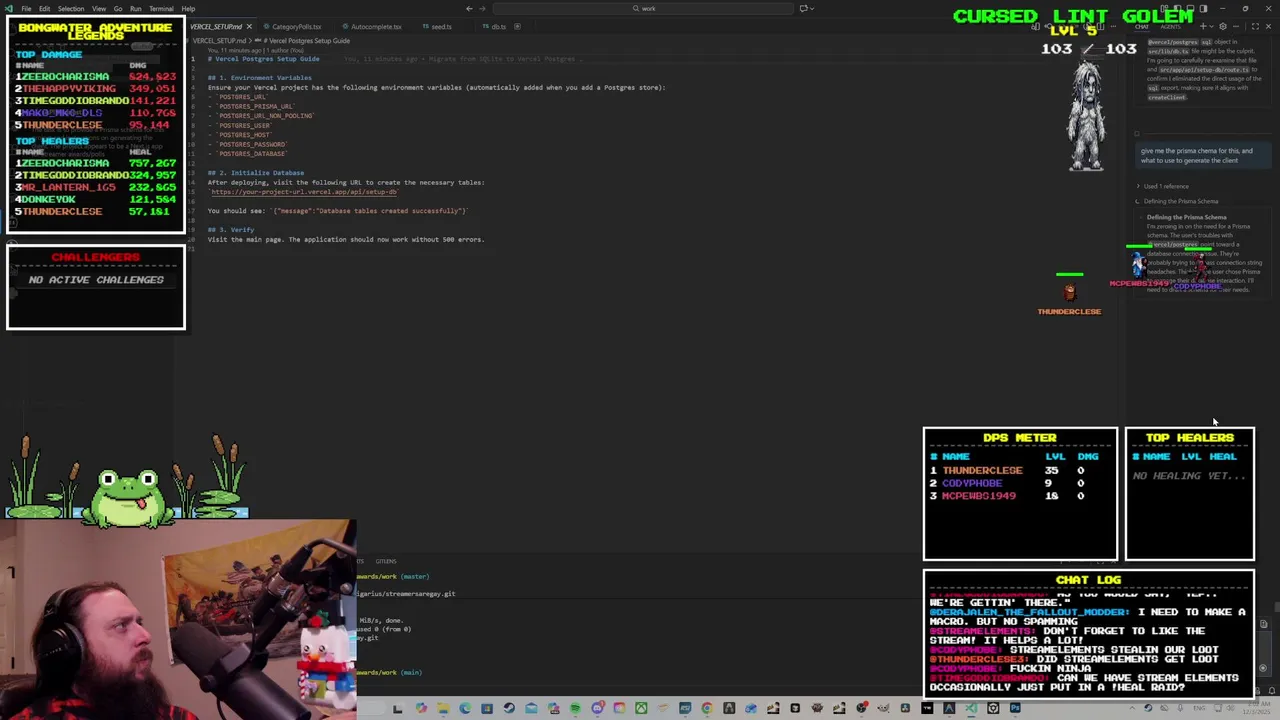
Task: Switch to the db.ts editor tab
Action: pyautogui.click(x=498, y=27)
